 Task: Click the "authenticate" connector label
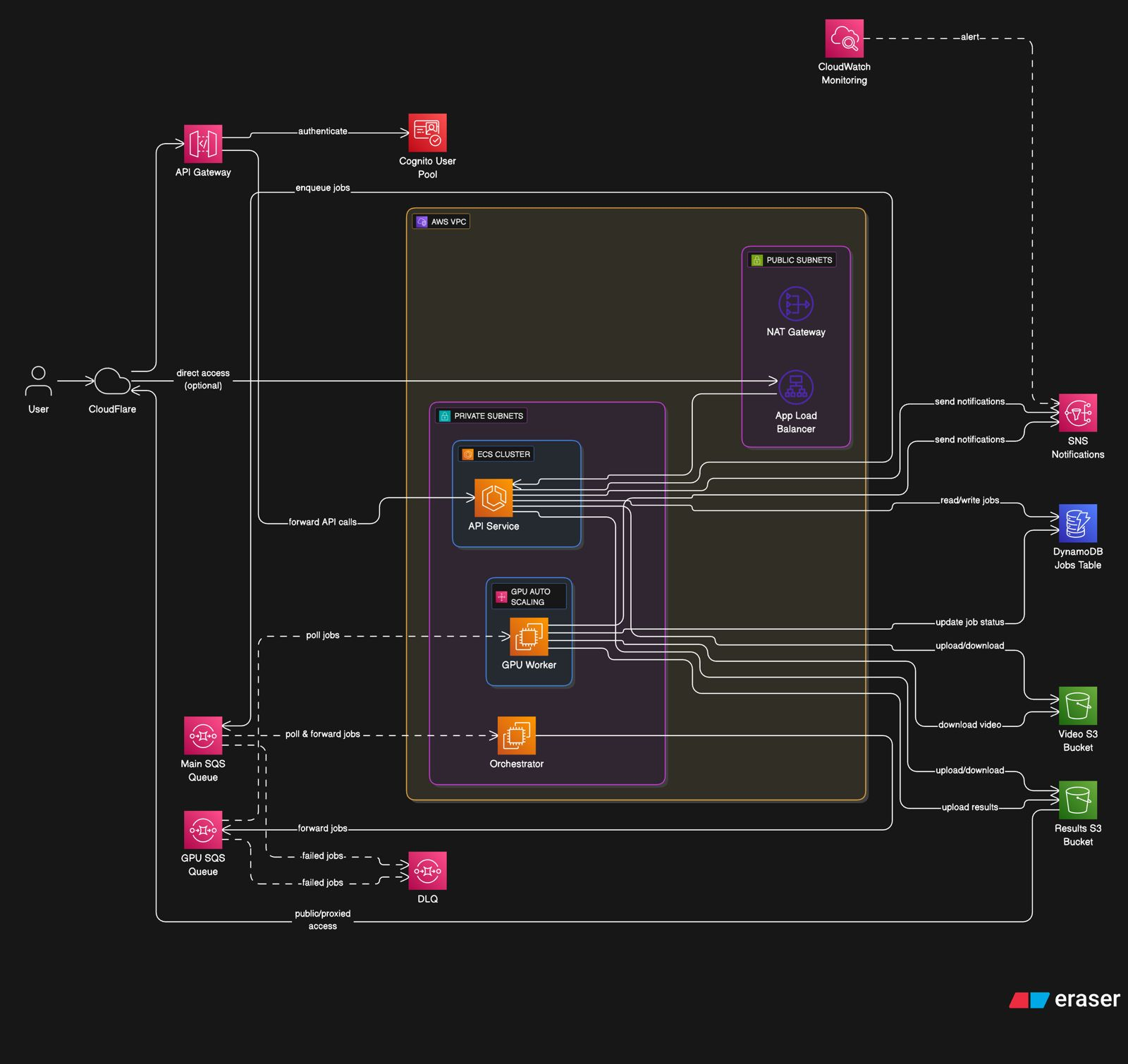click(x=323, y=131)
